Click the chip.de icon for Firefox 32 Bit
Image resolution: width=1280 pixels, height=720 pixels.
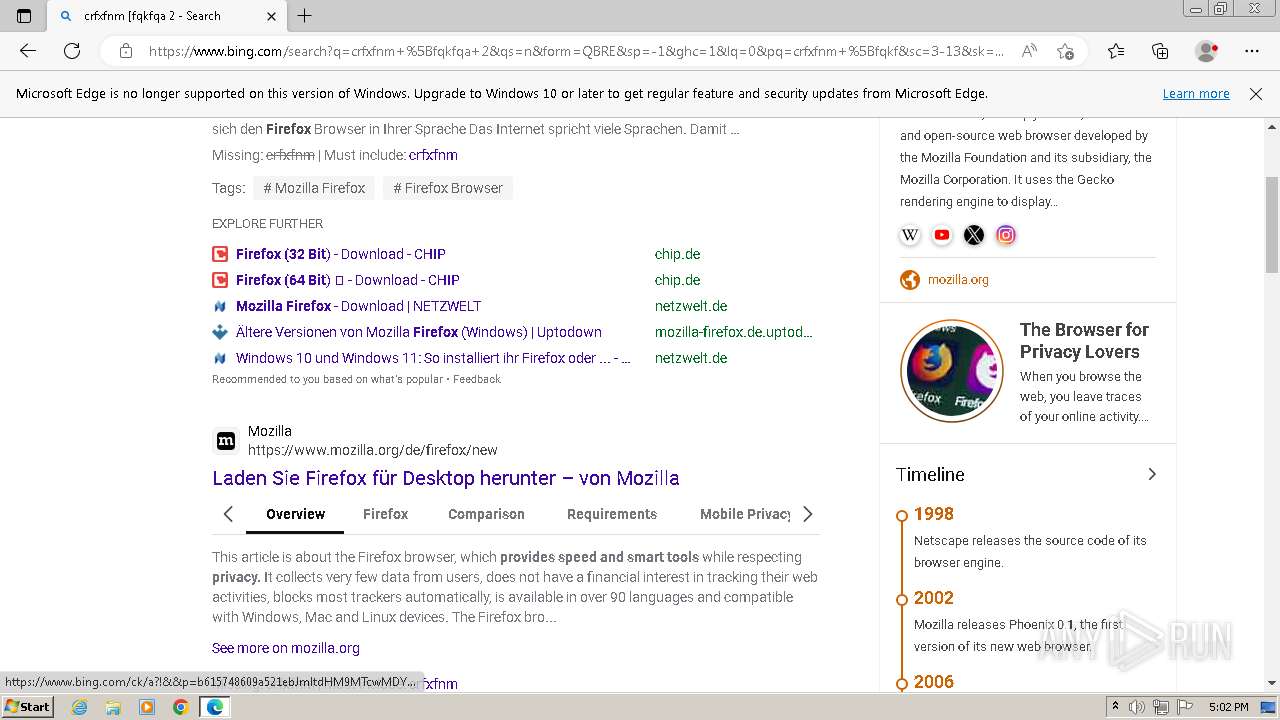click(220, 254)
